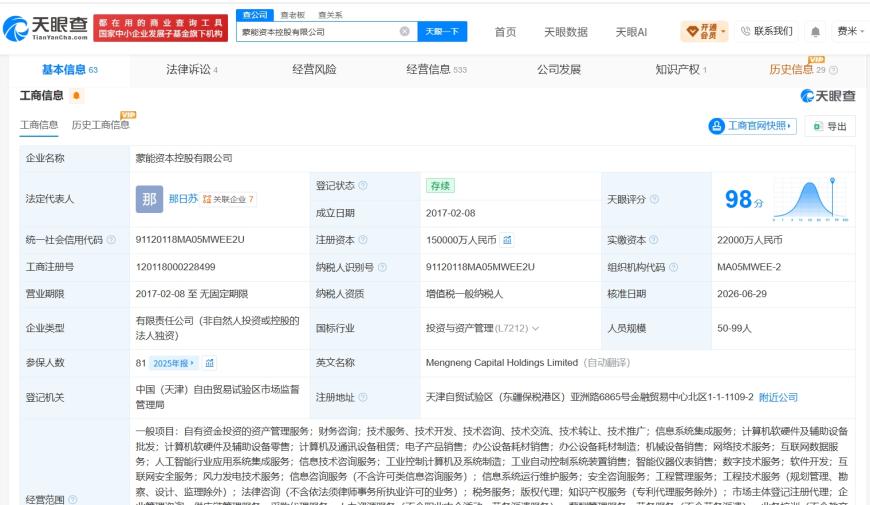Open the 费米 user account dropdown
Viewport: 870px width, 505px height.
(x=850, y=32)
